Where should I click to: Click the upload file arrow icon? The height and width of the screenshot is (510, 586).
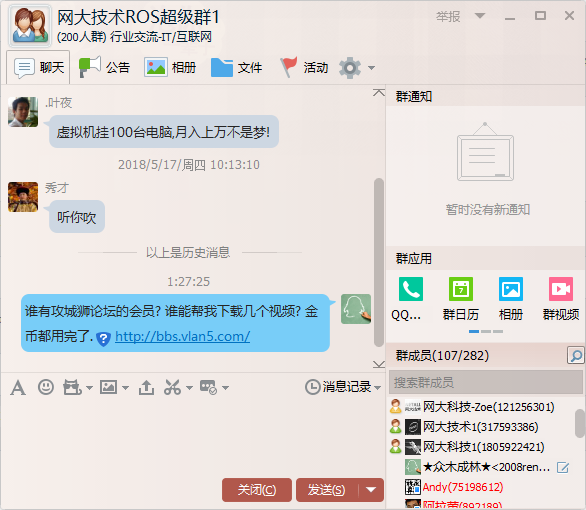point(146,387)
